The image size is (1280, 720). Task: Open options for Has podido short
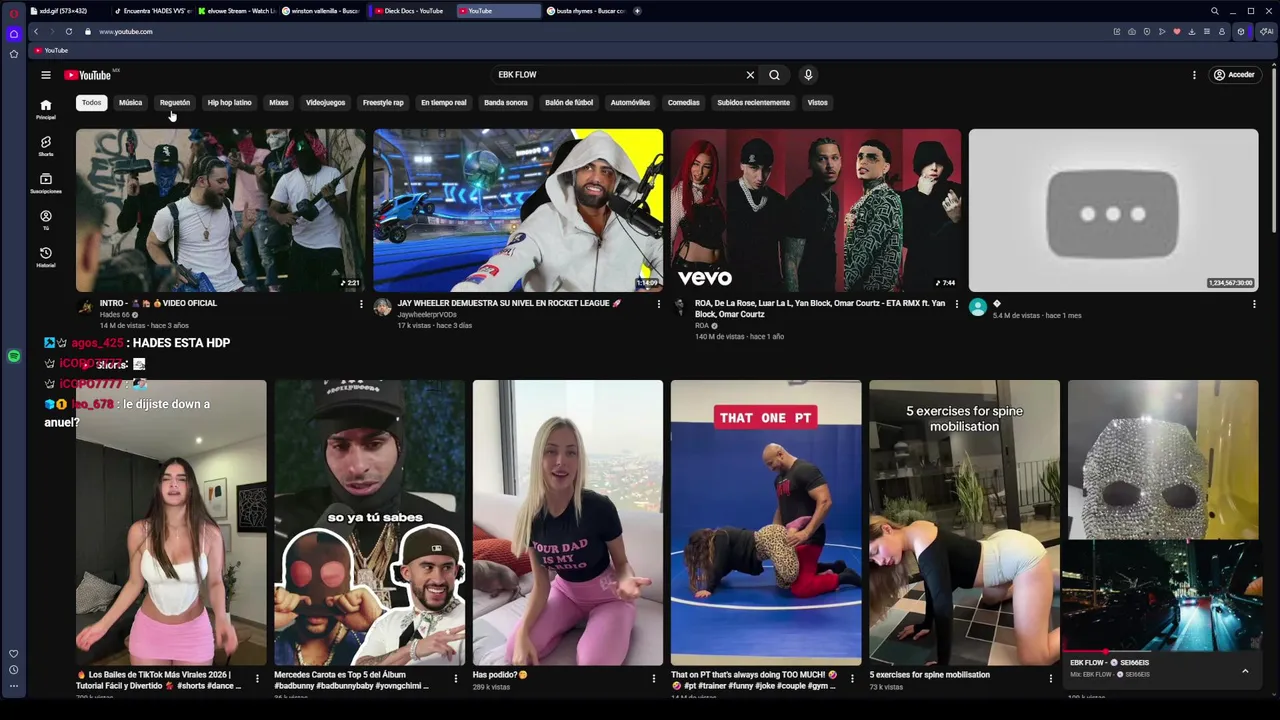point(654,679)
